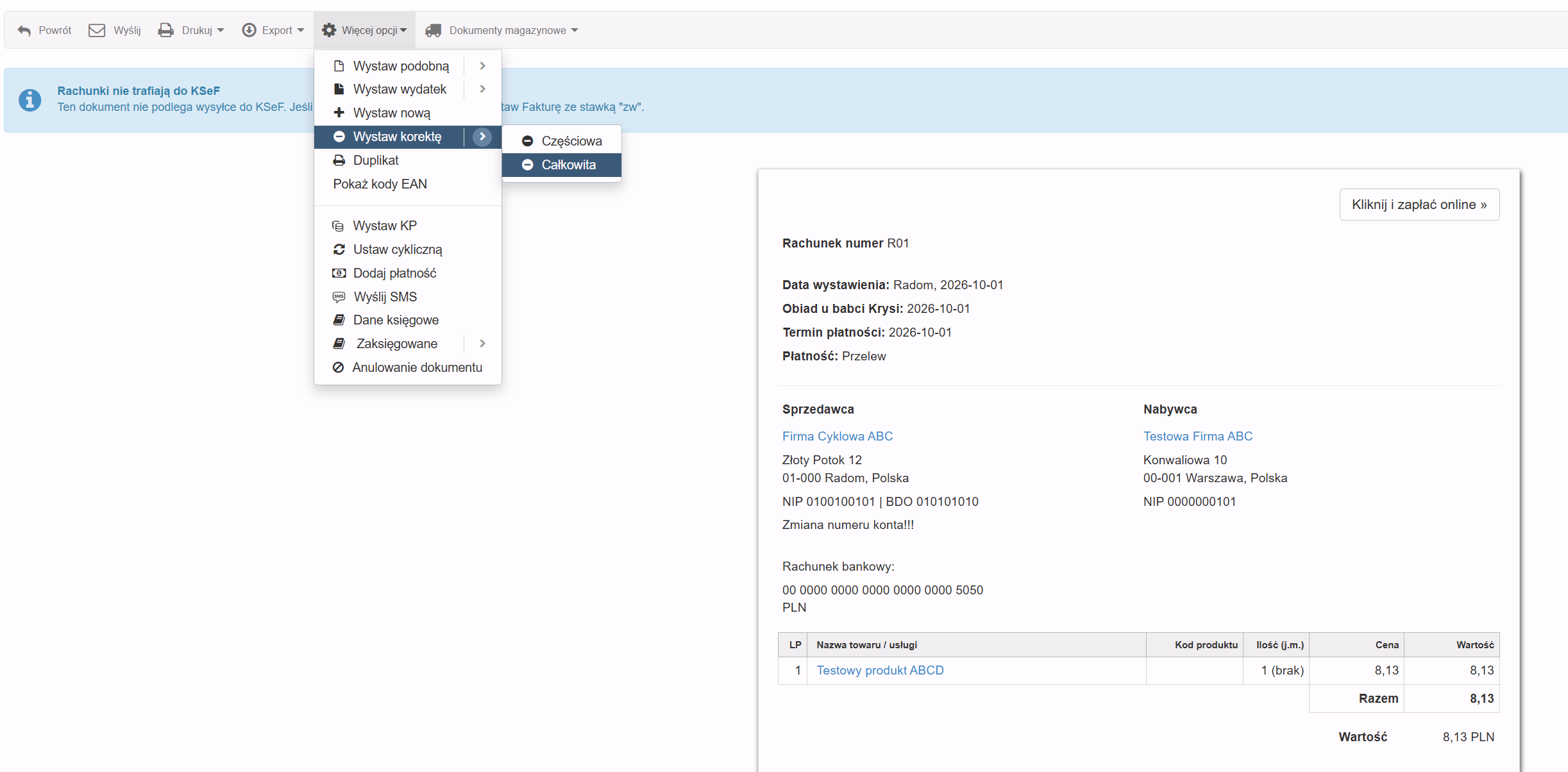Choose Zaksięgowane menu entry

tap(397, 344)
